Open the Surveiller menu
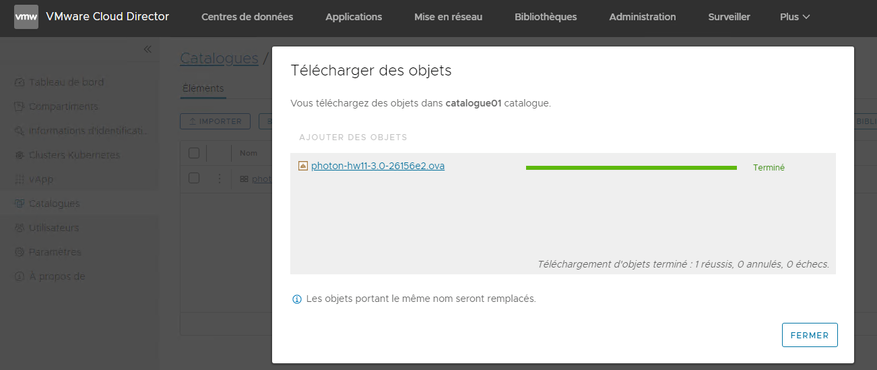Viewport: 877px width, 370px height. [729, 17]
